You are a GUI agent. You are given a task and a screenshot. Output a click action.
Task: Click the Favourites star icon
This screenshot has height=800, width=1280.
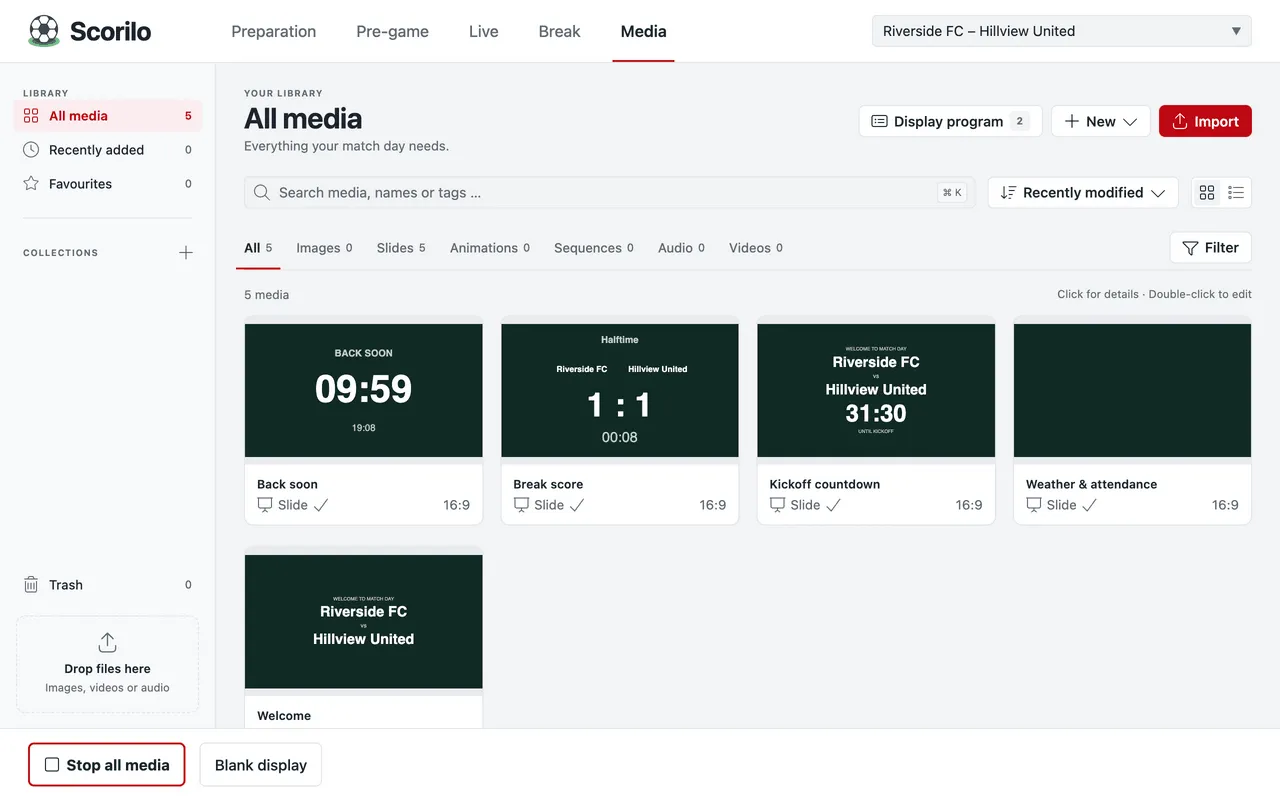(31, 184)
